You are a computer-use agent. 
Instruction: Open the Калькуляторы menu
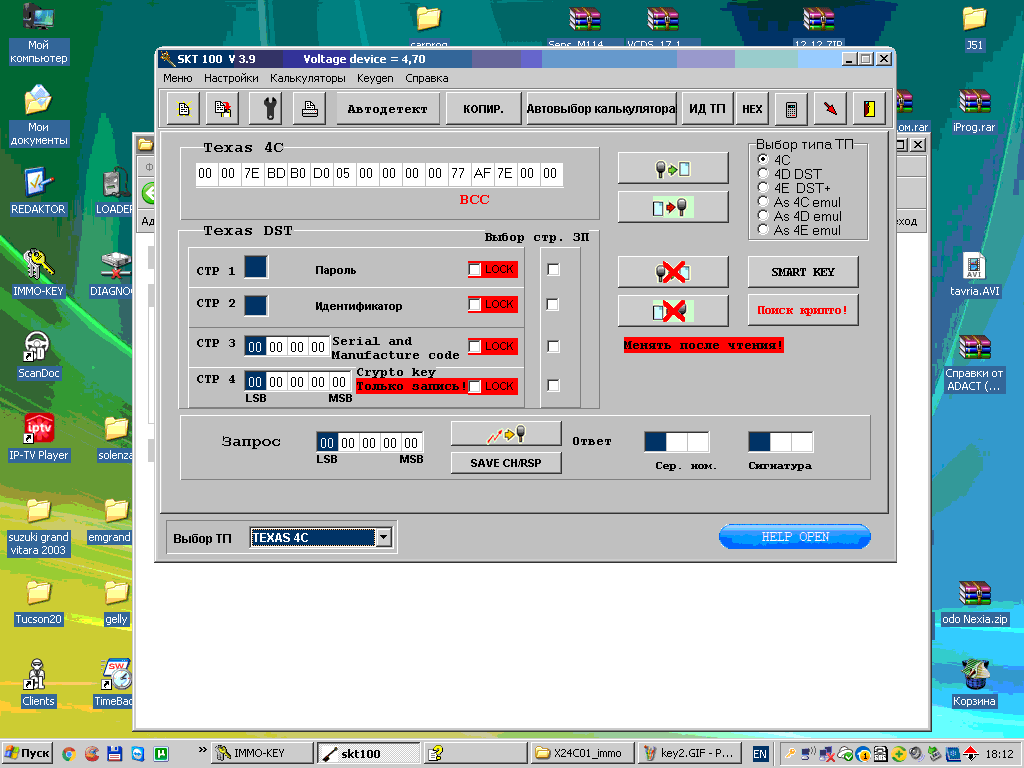308,78
